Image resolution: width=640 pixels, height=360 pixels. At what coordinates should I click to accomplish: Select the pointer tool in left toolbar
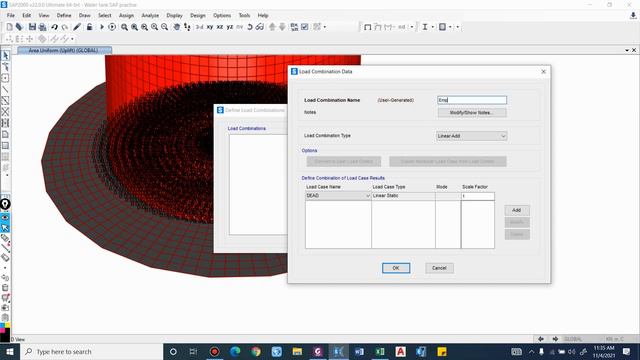5,56
